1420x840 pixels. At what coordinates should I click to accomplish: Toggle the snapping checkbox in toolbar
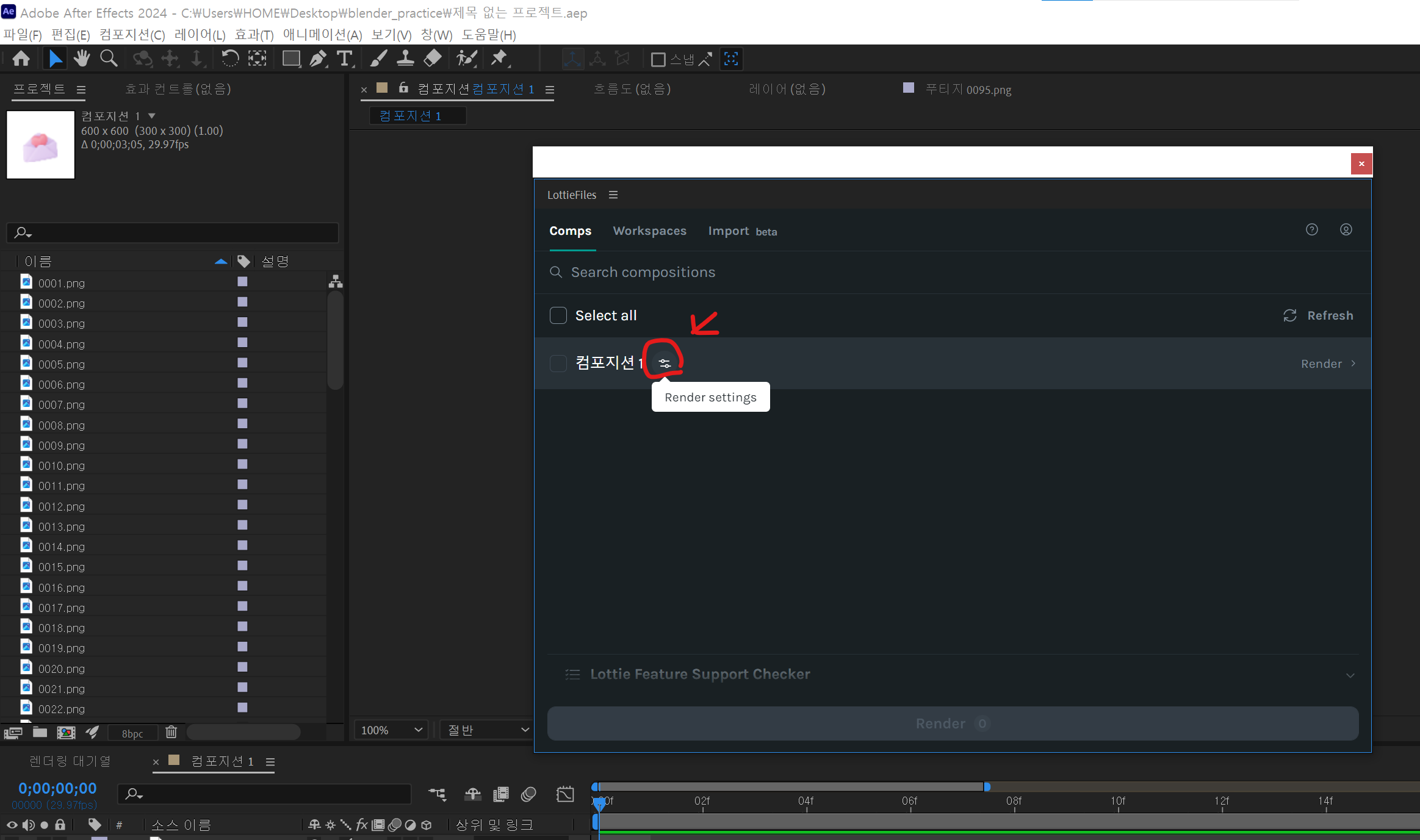(658, 59)
